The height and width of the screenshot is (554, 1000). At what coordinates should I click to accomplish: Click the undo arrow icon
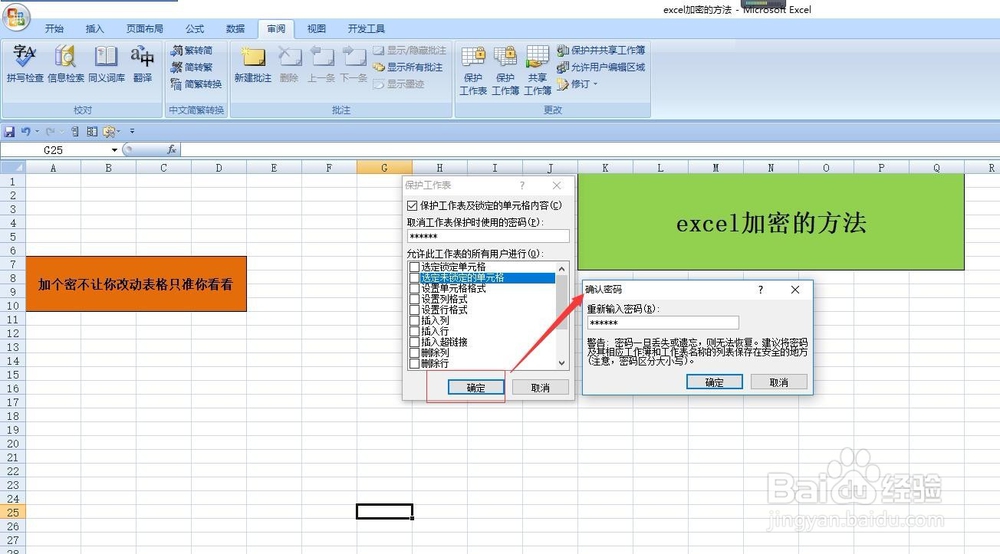coord(26,131)
